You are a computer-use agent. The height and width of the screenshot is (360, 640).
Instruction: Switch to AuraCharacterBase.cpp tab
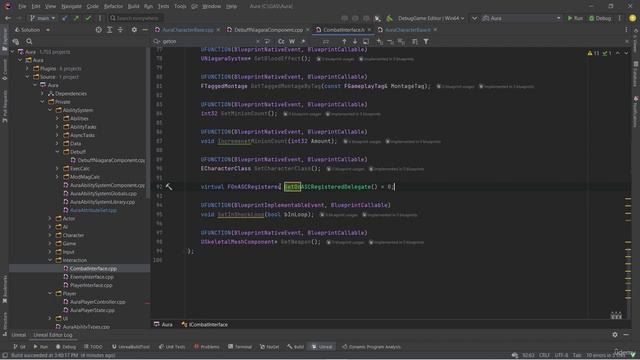188,30
